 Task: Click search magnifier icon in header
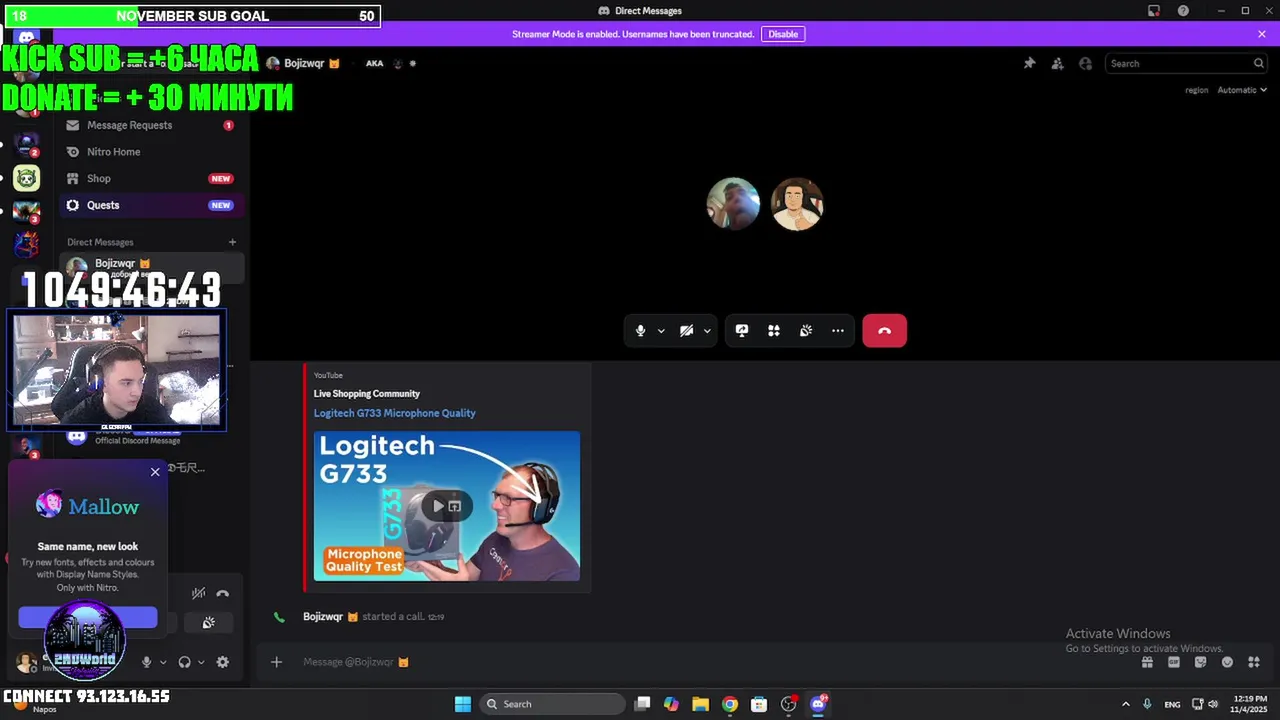tap(1259, 63)
